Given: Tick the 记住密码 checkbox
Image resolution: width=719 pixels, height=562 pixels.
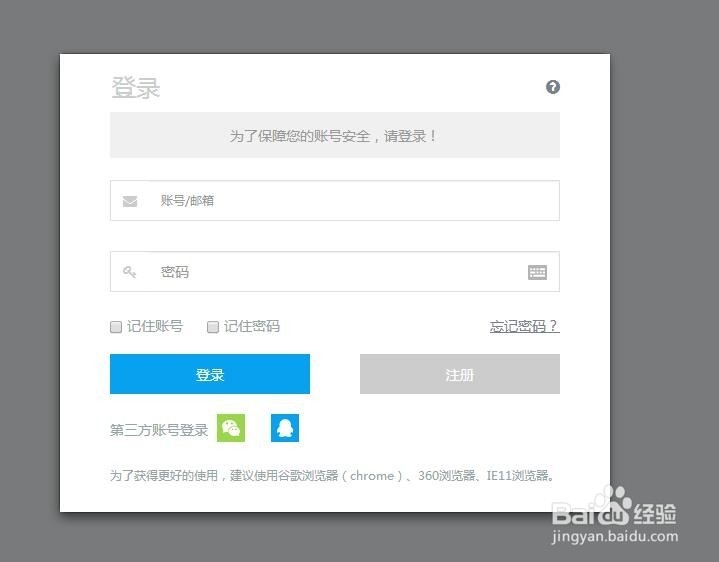Looking at the screenshot, I should [x=213, y=326].
